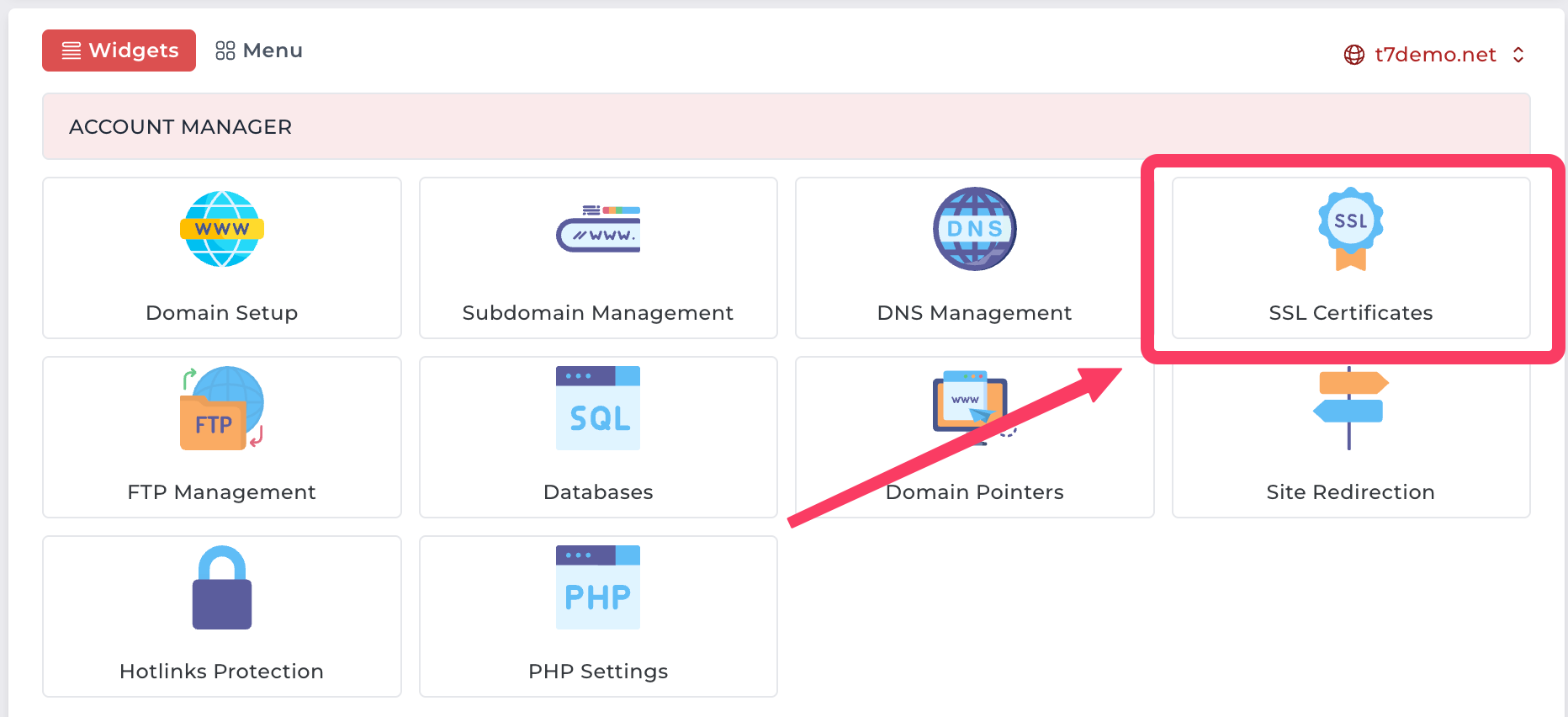Click the domain selector up-down chevron
The image size is (1568, 717).
coord(1518,55)
